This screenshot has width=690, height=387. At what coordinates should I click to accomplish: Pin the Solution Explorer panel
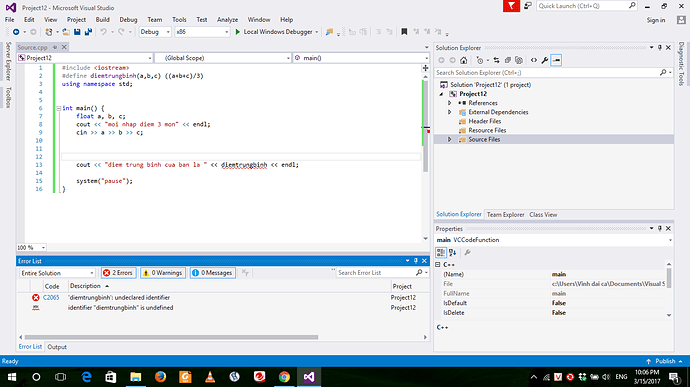coord(660,48)
